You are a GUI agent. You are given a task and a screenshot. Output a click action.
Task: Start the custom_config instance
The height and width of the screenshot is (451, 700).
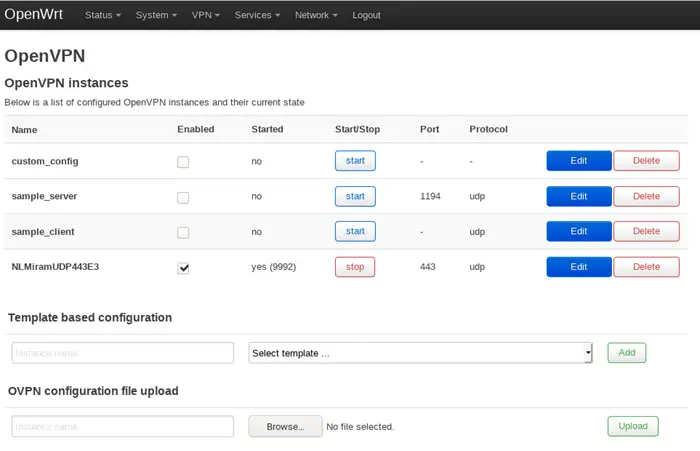pos(355,161)
